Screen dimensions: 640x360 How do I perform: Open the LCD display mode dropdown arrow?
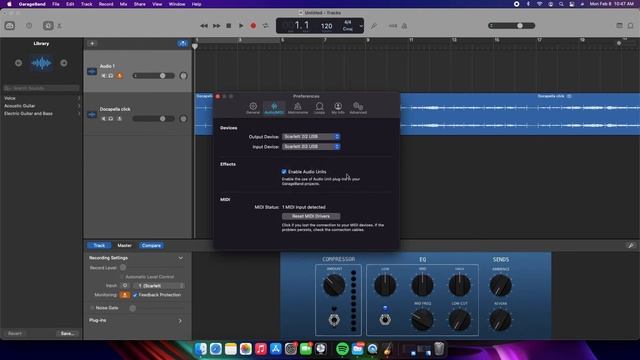pyautogui.click(x=361, y=26)
